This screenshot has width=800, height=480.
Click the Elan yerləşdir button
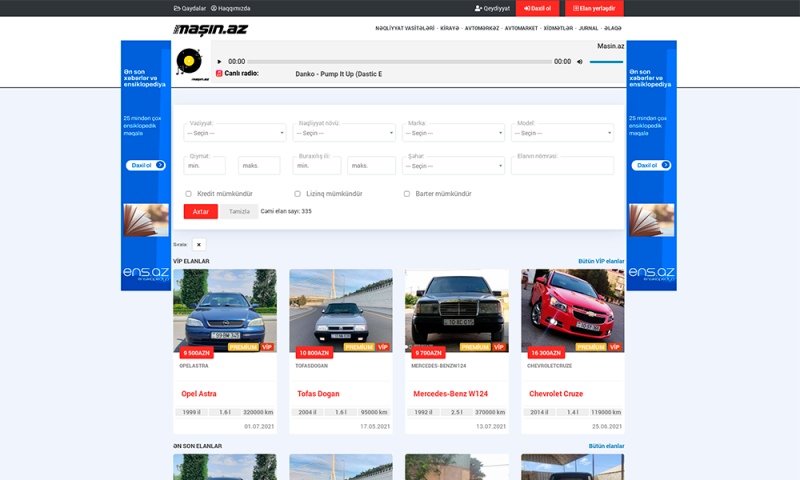click(594, 8)
